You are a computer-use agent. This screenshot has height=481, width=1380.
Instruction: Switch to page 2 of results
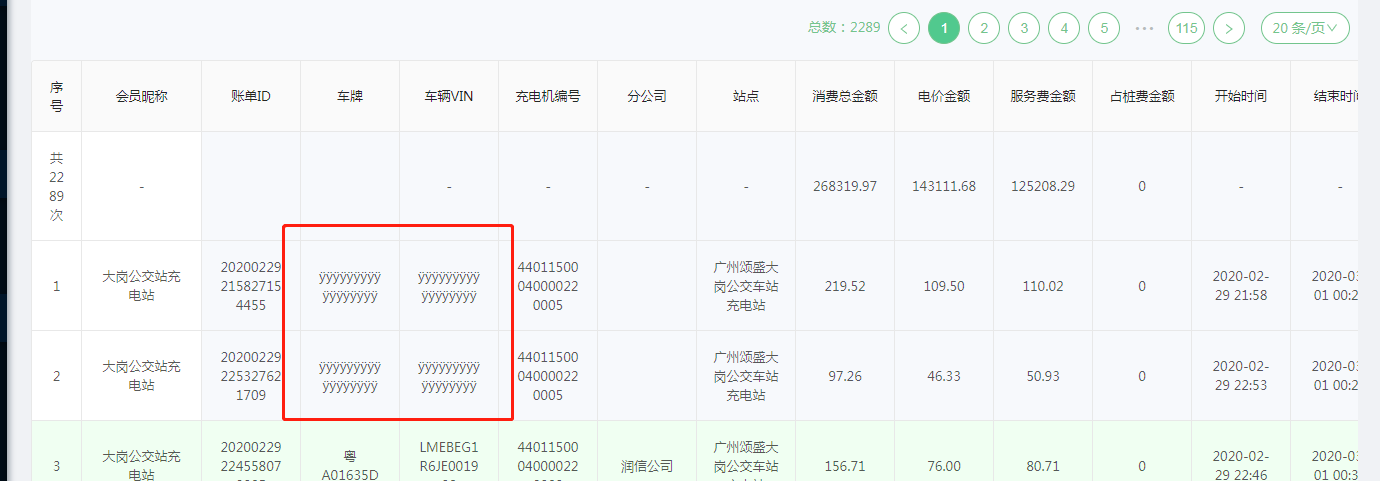click(984, 28)
